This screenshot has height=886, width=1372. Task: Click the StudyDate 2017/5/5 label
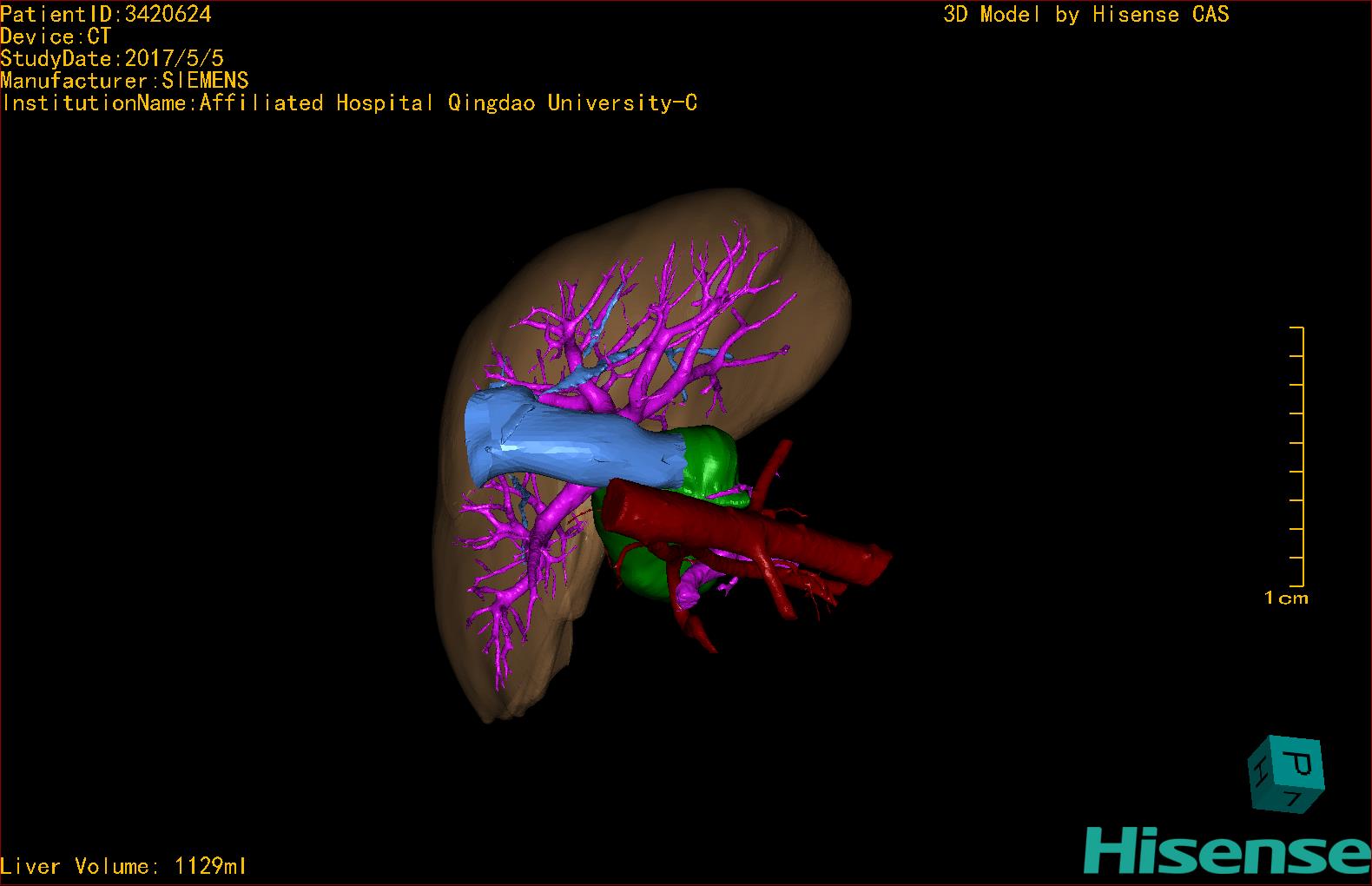(x=112, y=58)
